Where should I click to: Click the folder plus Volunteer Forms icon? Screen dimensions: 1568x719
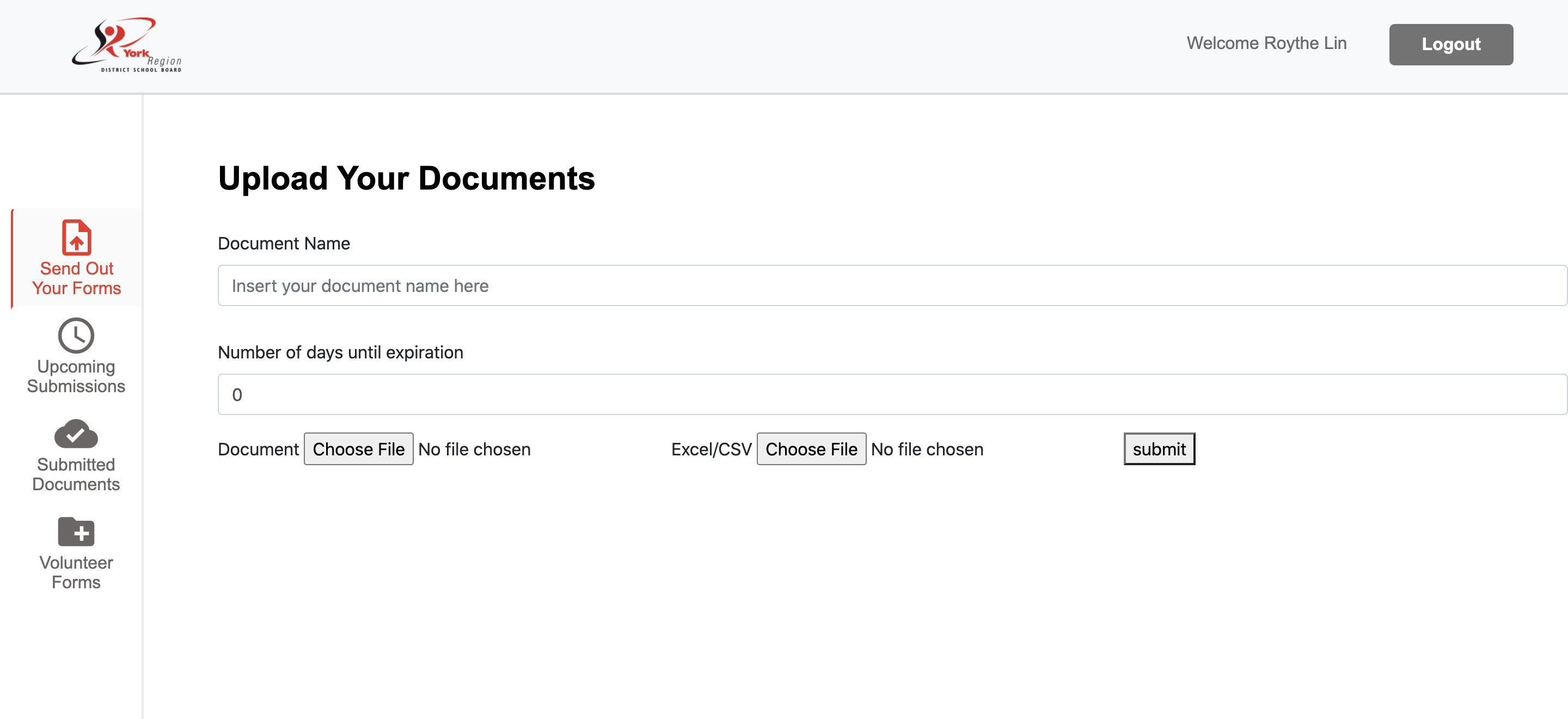(x=76, y=532)
